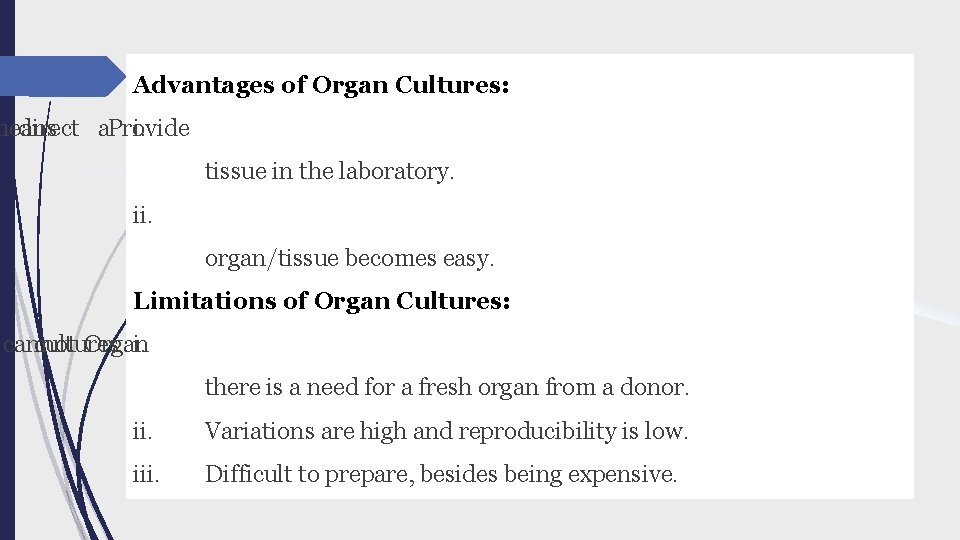The width and height of the screenshot is (960, 540).
Task: Click the line 'tissue in the laboratory.'
Action: 329,171
